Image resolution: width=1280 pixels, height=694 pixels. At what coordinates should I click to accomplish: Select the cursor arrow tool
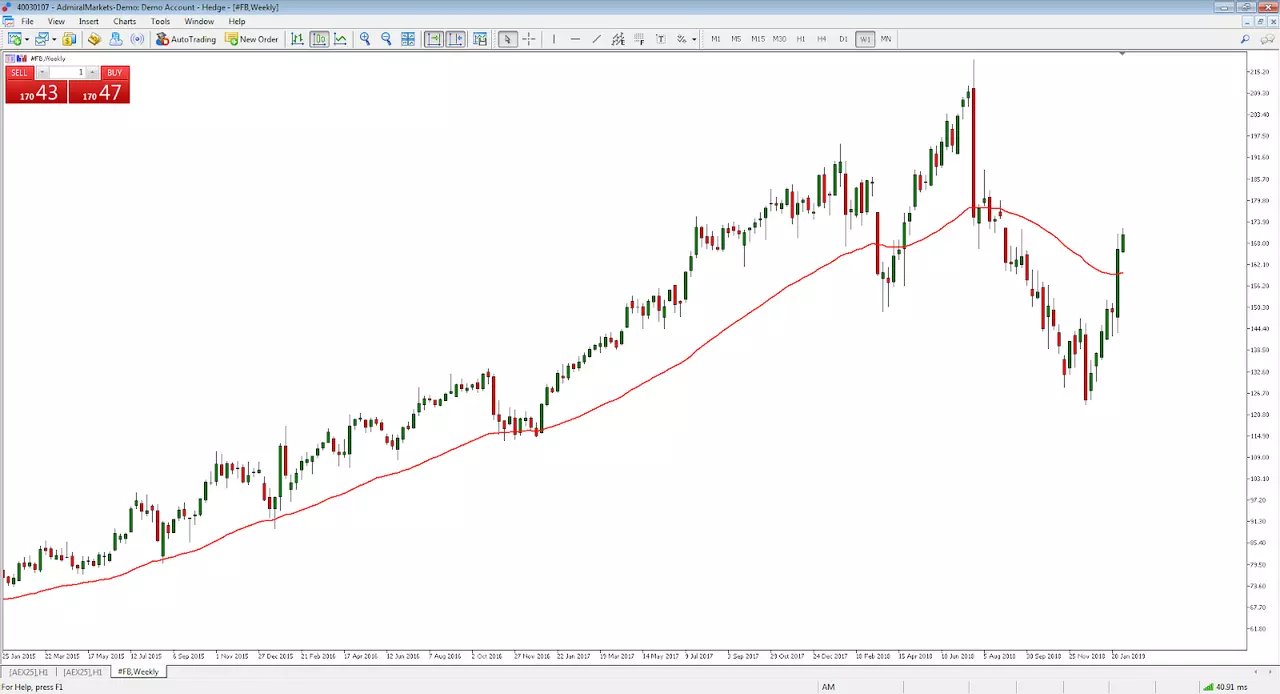pyautogui.click(x=507, y=39)
